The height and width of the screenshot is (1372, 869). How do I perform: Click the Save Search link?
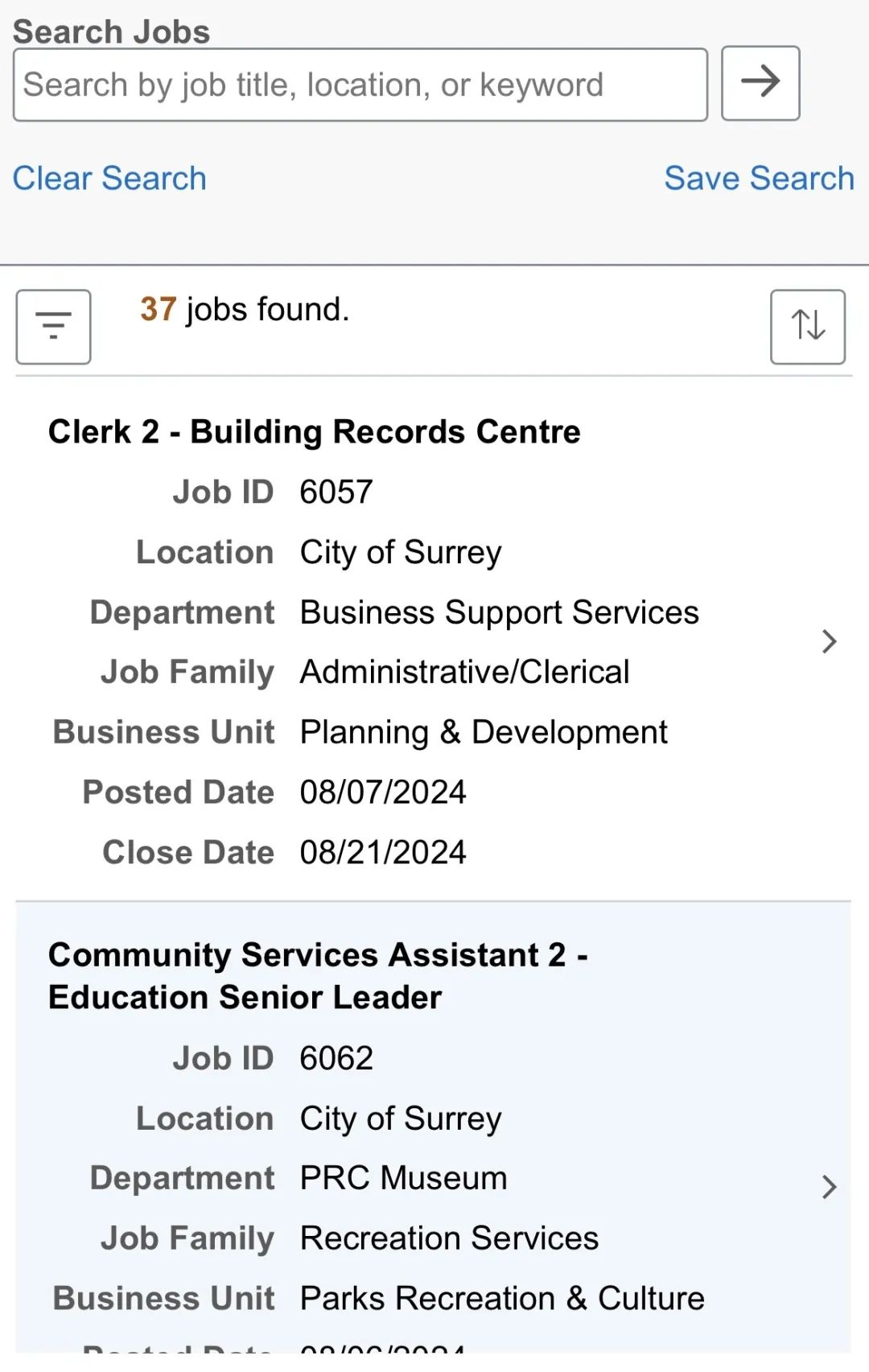pos(759,178)
